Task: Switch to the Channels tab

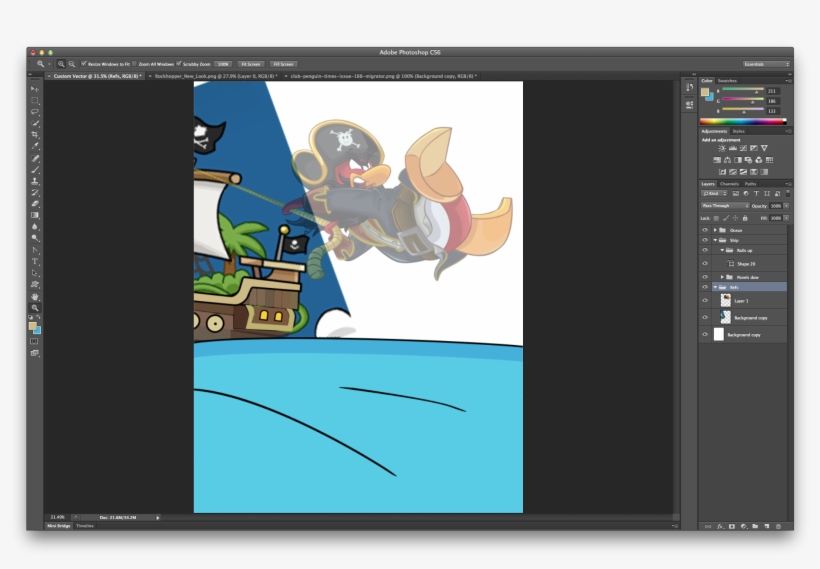Action: [x=729, y=184]
